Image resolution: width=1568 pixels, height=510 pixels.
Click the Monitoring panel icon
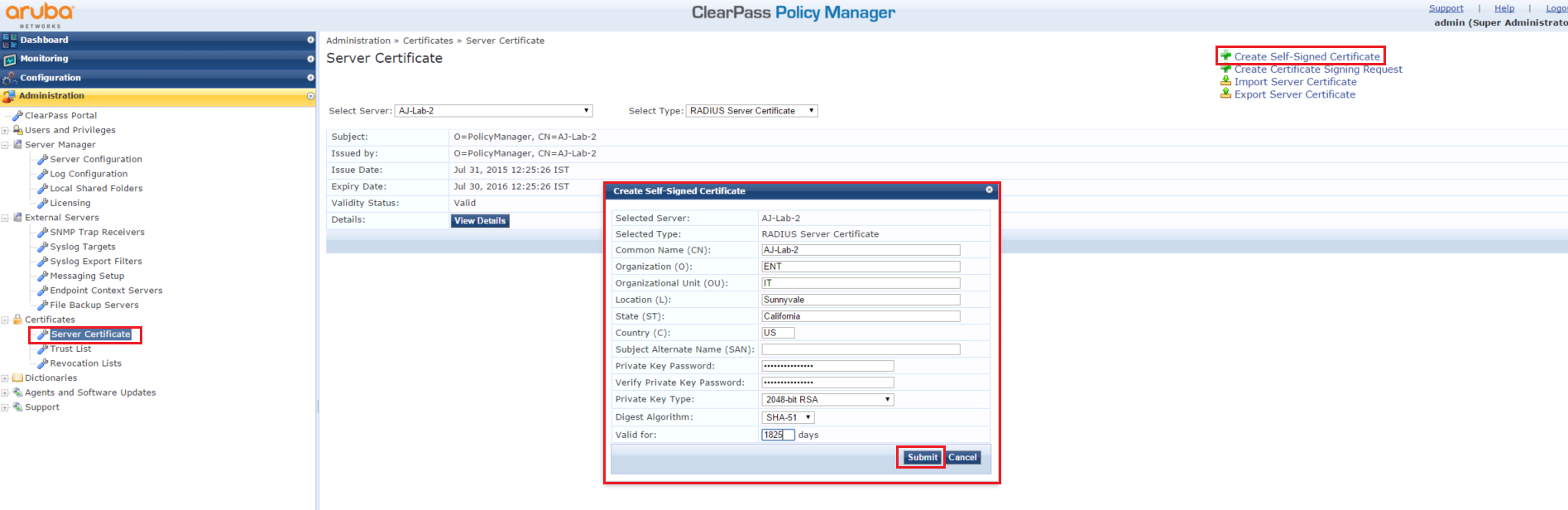click(x=9, y=60)
